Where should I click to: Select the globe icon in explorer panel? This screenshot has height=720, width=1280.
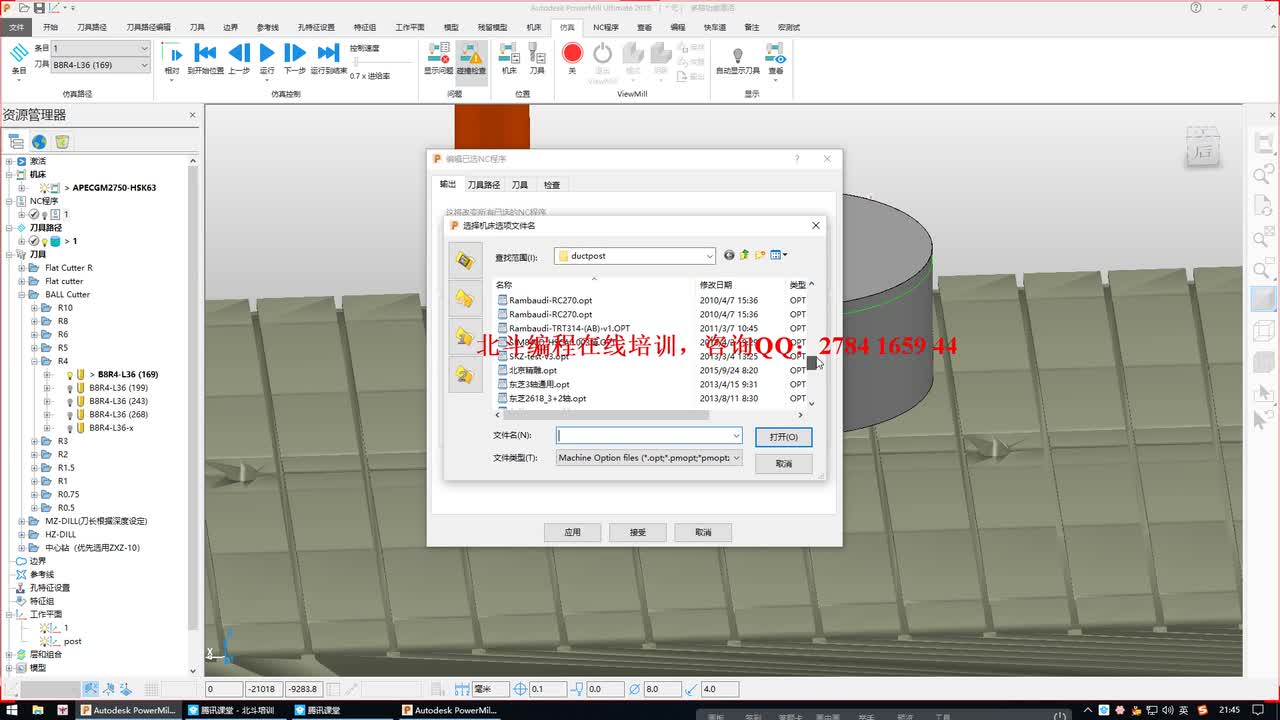(x=39, y=142)
